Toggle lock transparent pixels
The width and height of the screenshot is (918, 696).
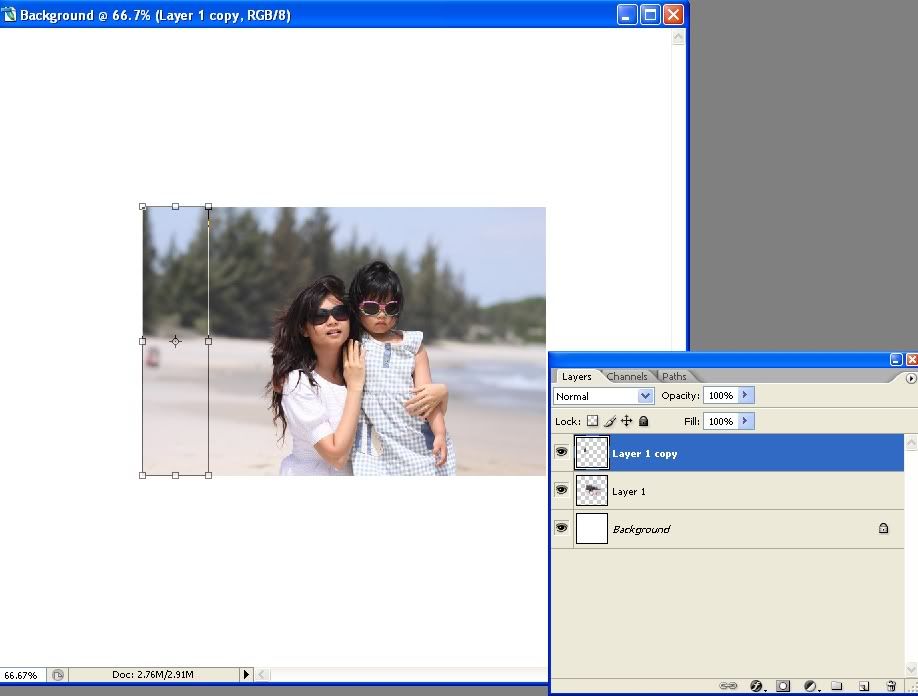click(x=592, y=422)
